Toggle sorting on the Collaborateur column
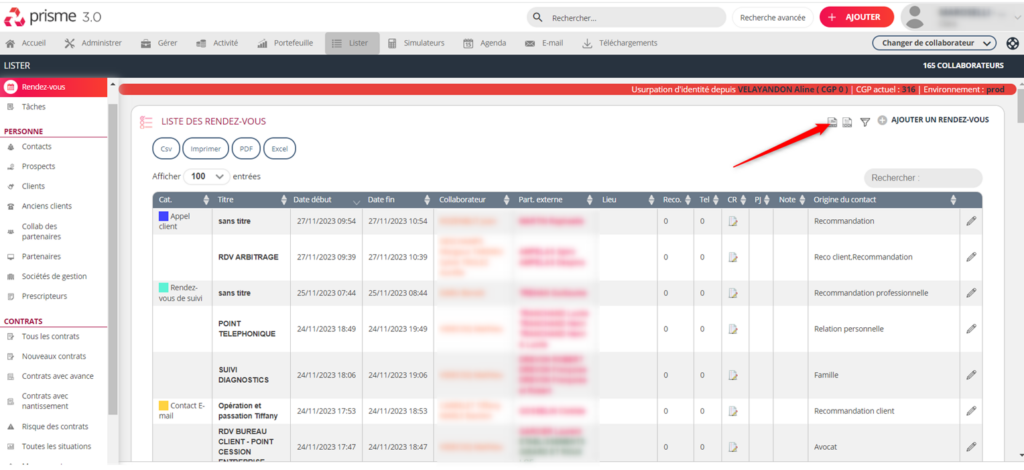Image resolution: width=1024 pixels, height=470 pixels. pos(471,200)
